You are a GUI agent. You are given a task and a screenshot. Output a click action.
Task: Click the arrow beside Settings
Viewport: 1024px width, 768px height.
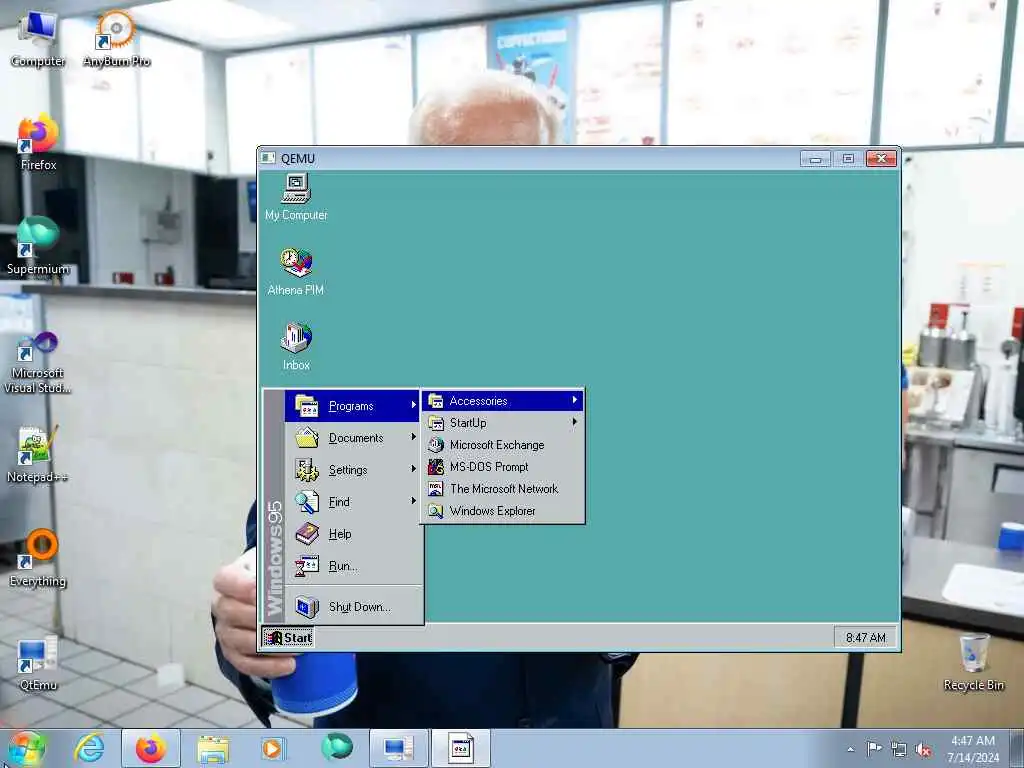coord(413,468)
